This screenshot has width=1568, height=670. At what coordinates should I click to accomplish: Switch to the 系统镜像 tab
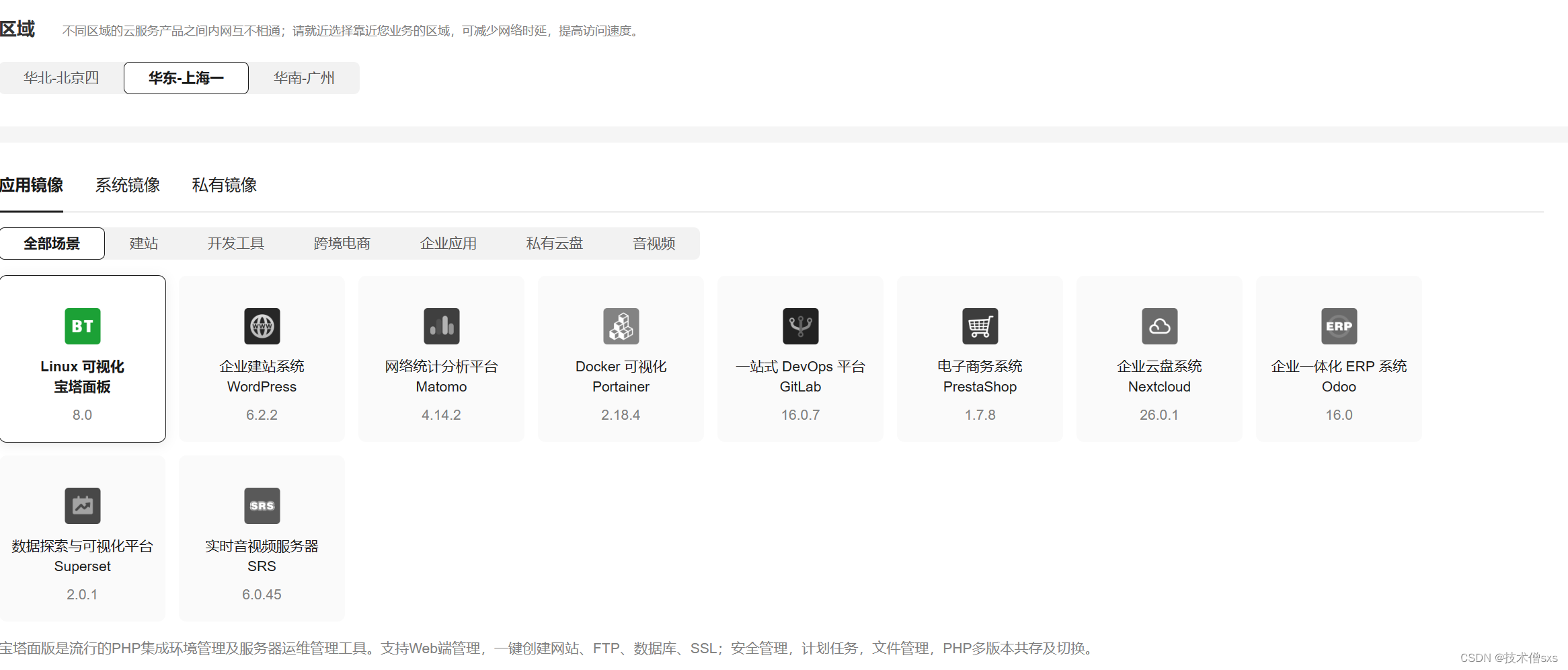point(128,185)
